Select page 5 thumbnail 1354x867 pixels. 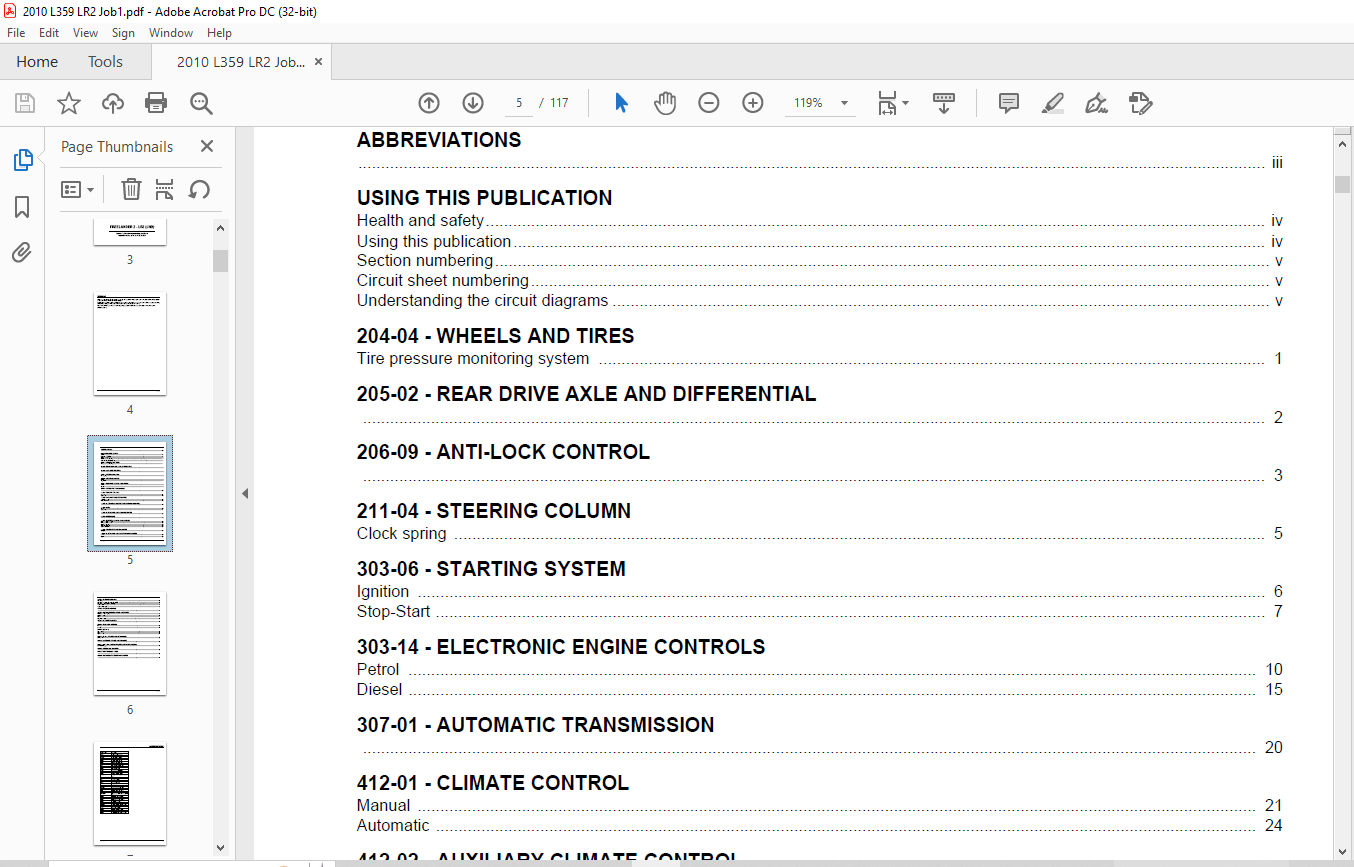click(x=130, y=494)
